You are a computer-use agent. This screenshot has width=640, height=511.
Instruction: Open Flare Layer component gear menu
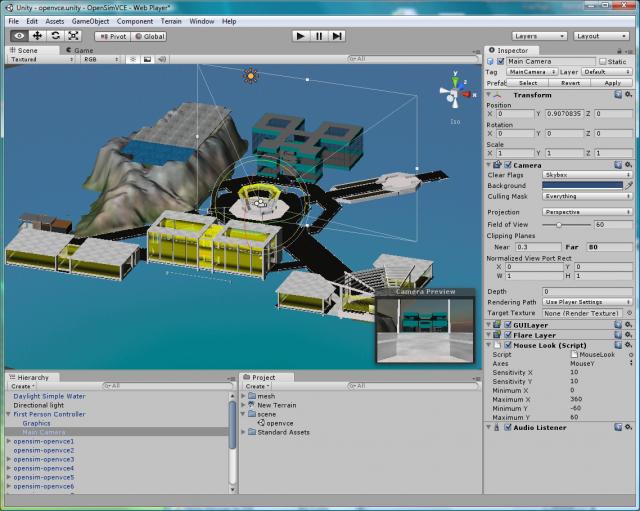pyautogui.click(x=629, y=335)
